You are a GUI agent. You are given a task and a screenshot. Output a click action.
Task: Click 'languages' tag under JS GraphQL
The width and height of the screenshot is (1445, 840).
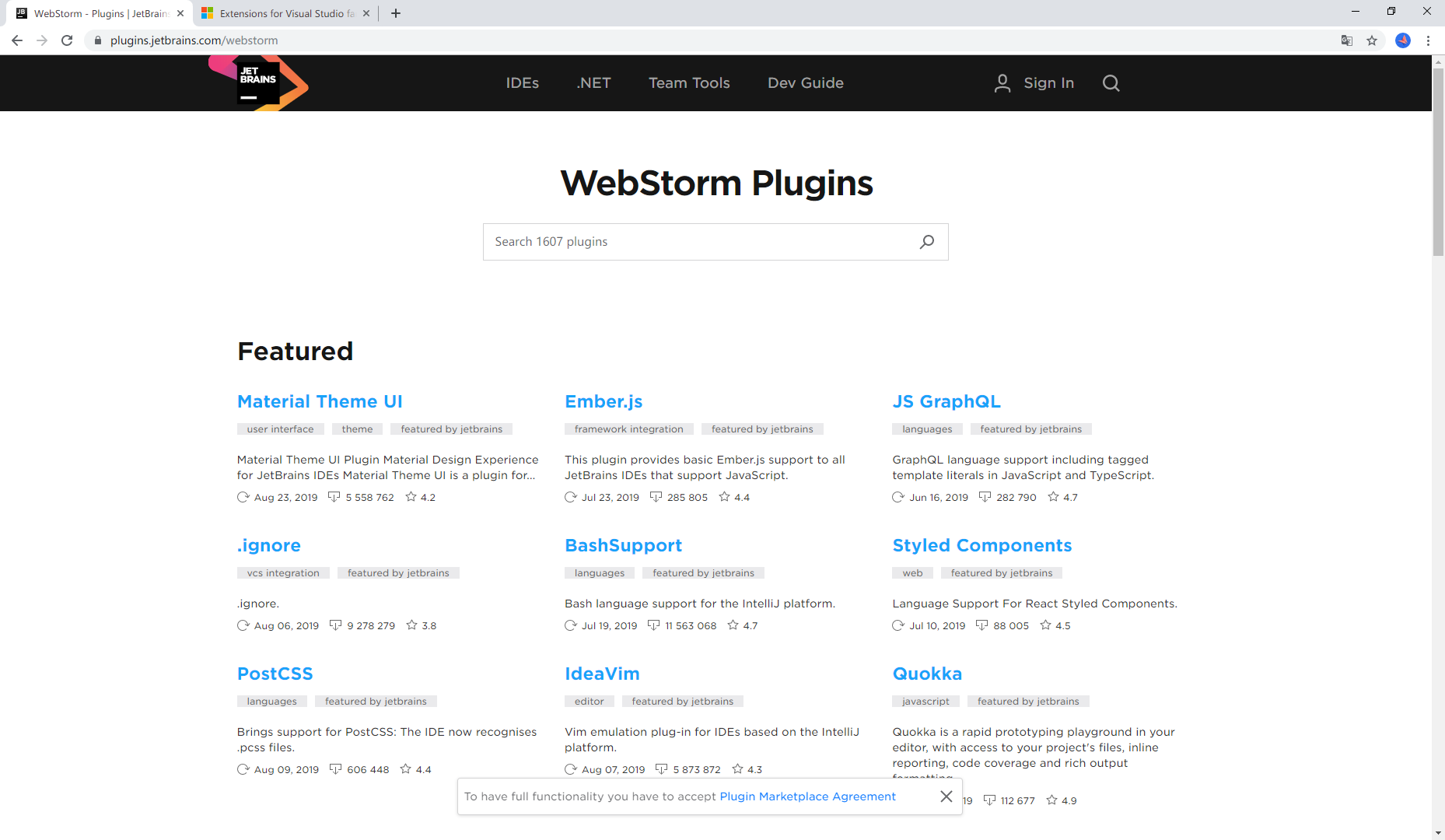(x=927, y=429)
